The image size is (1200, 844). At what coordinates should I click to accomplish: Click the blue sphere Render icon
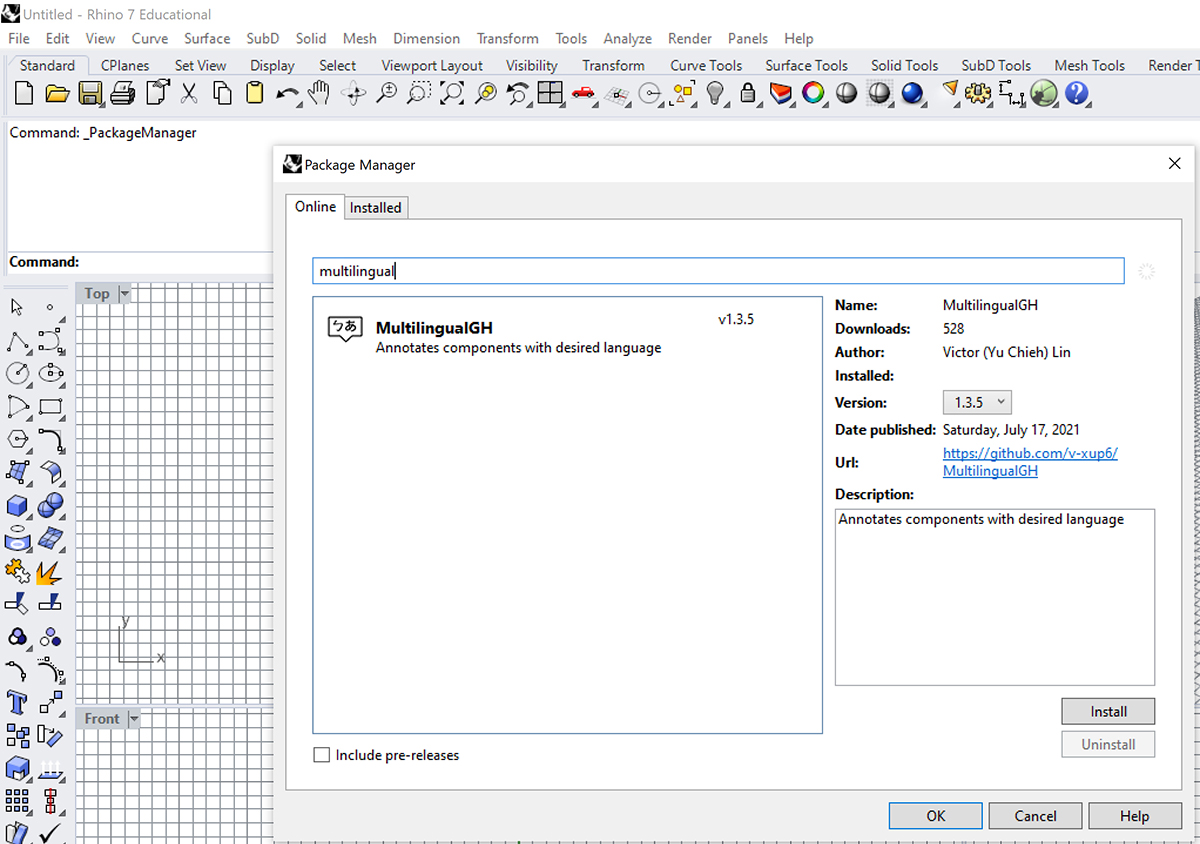tap(912, 94)
